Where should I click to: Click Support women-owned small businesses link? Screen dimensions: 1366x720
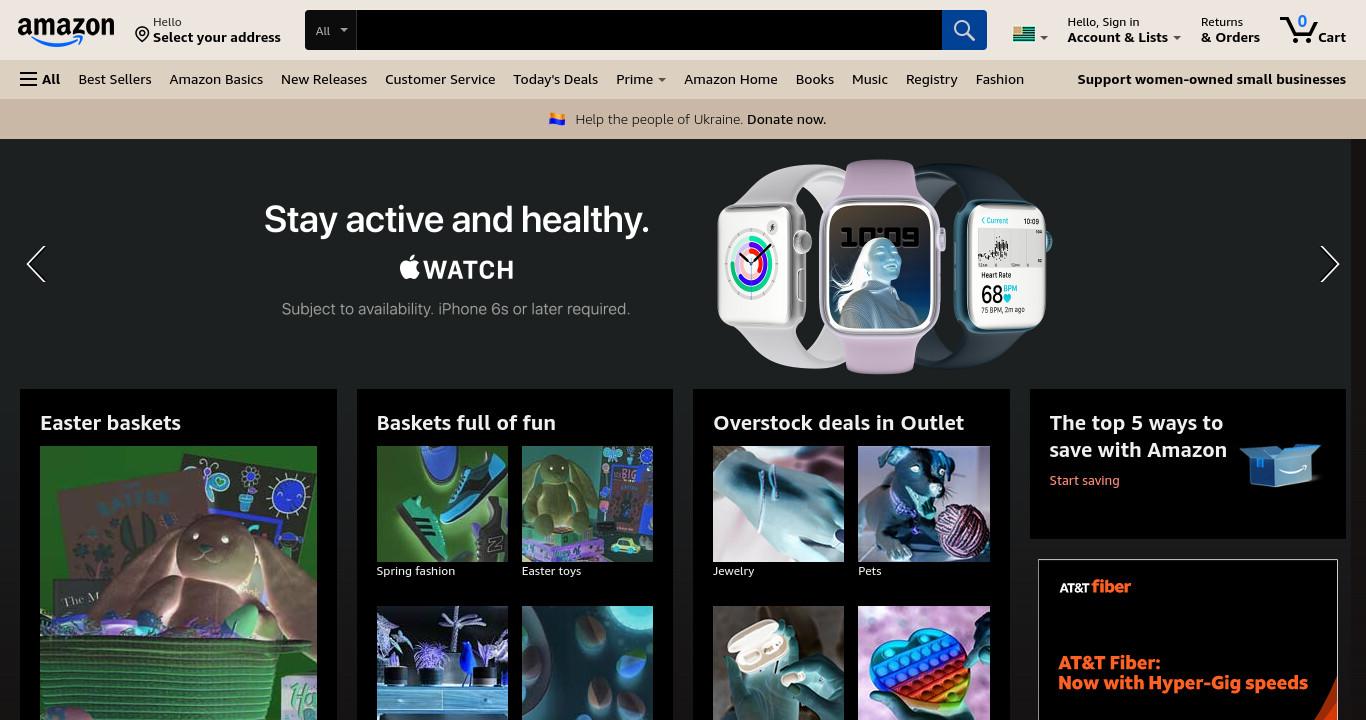[x=1211, y=79]
